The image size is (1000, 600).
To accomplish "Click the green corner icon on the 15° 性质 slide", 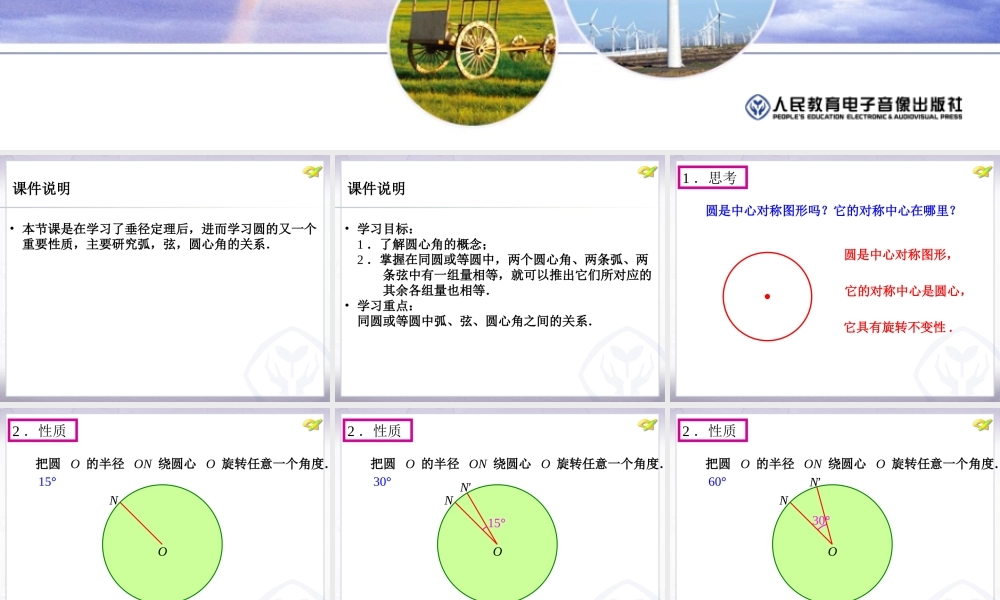I will [312, 425].
